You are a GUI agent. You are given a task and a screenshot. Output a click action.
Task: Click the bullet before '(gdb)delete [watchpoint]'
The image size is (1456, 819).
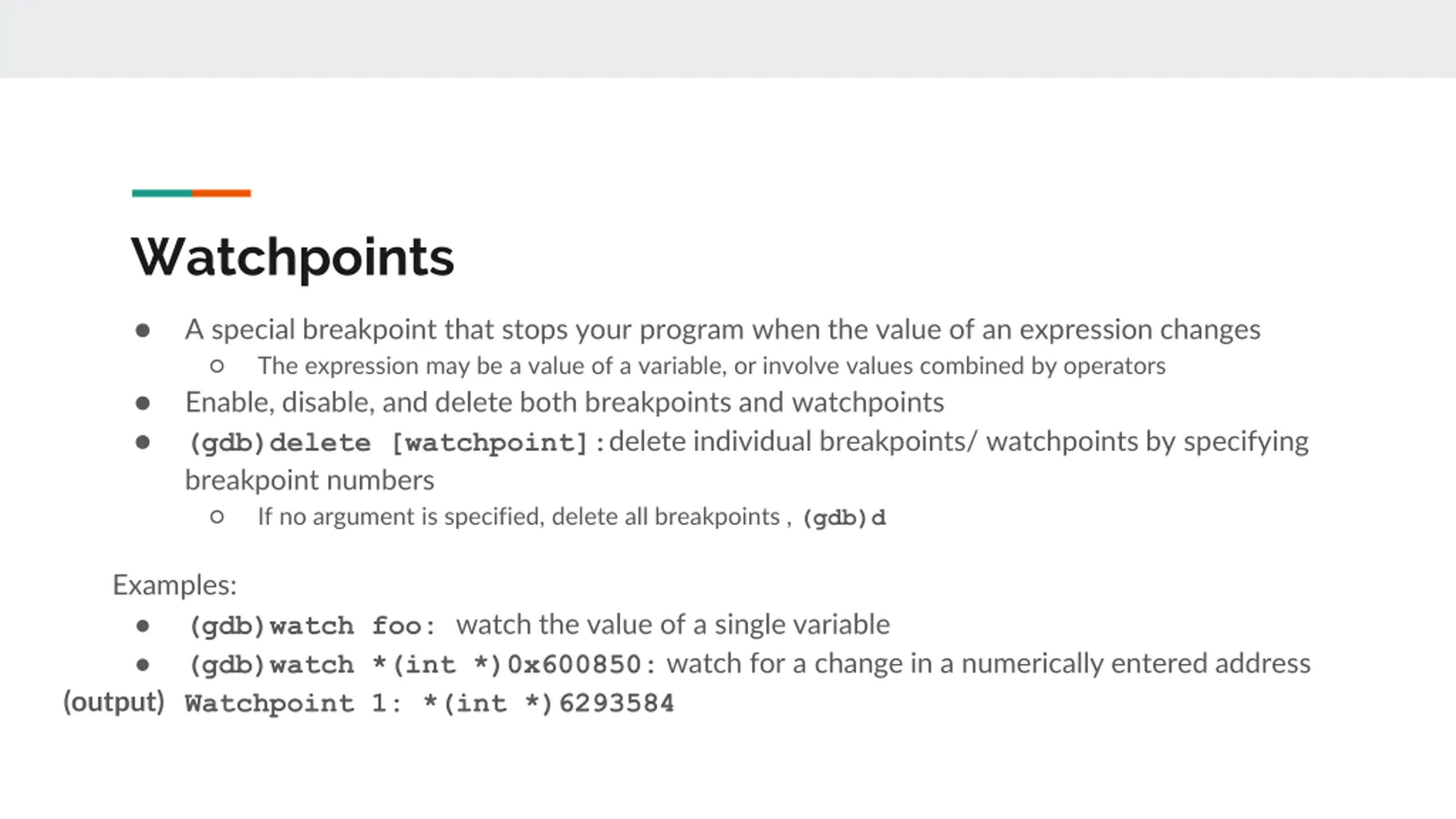pos(143,442)
